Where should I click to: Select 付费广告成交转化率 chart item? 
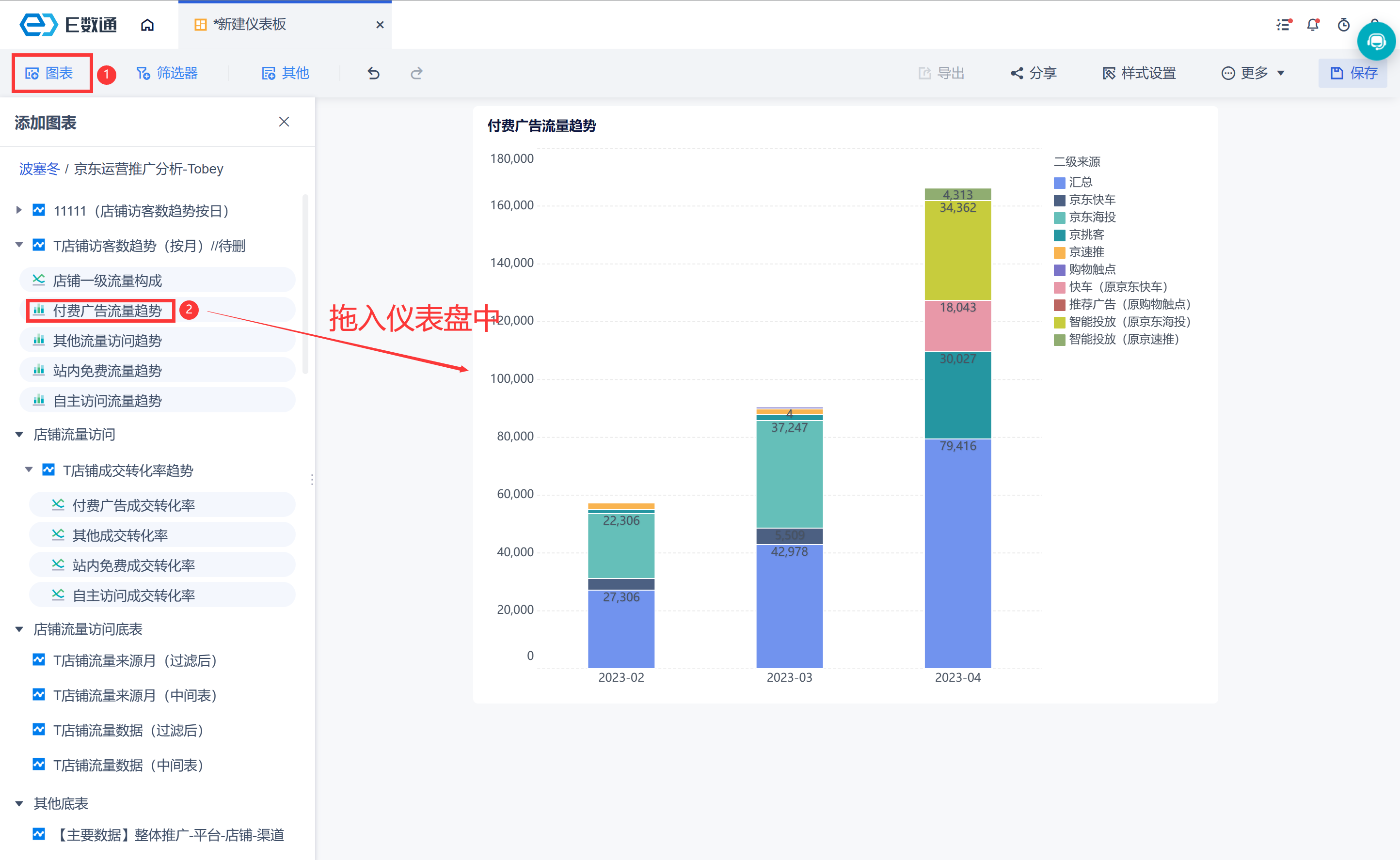click(133, 505)
